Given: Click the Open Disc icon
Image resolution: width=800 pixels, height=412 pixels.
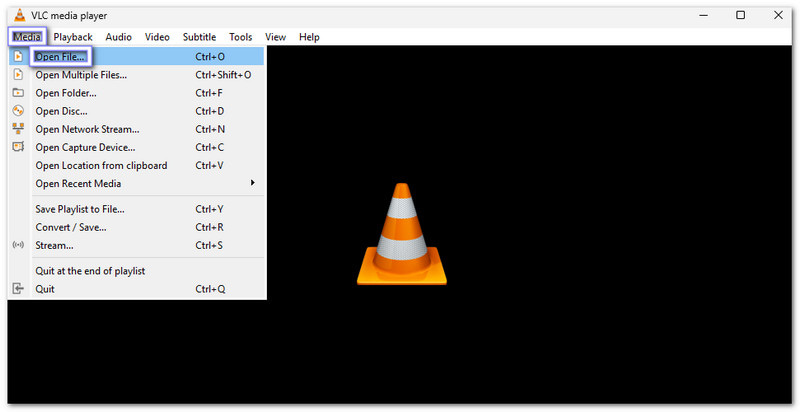Looking at the screenshot, I should (18, 111).
